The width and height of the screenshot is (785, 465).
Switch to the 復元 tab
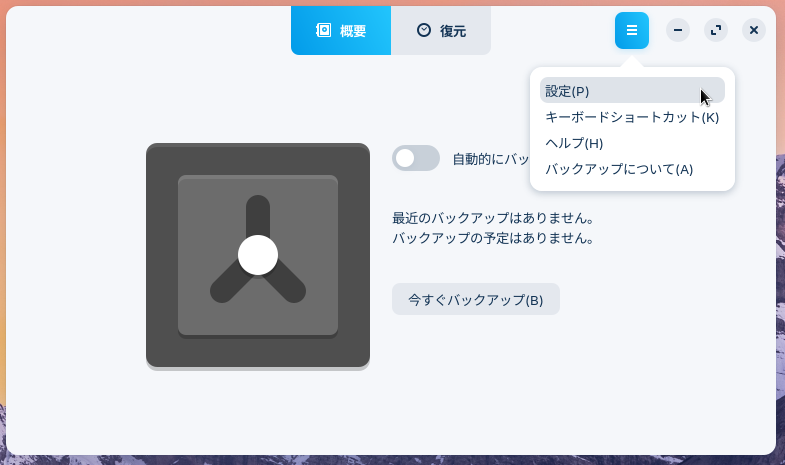click(x=441, y=31)
